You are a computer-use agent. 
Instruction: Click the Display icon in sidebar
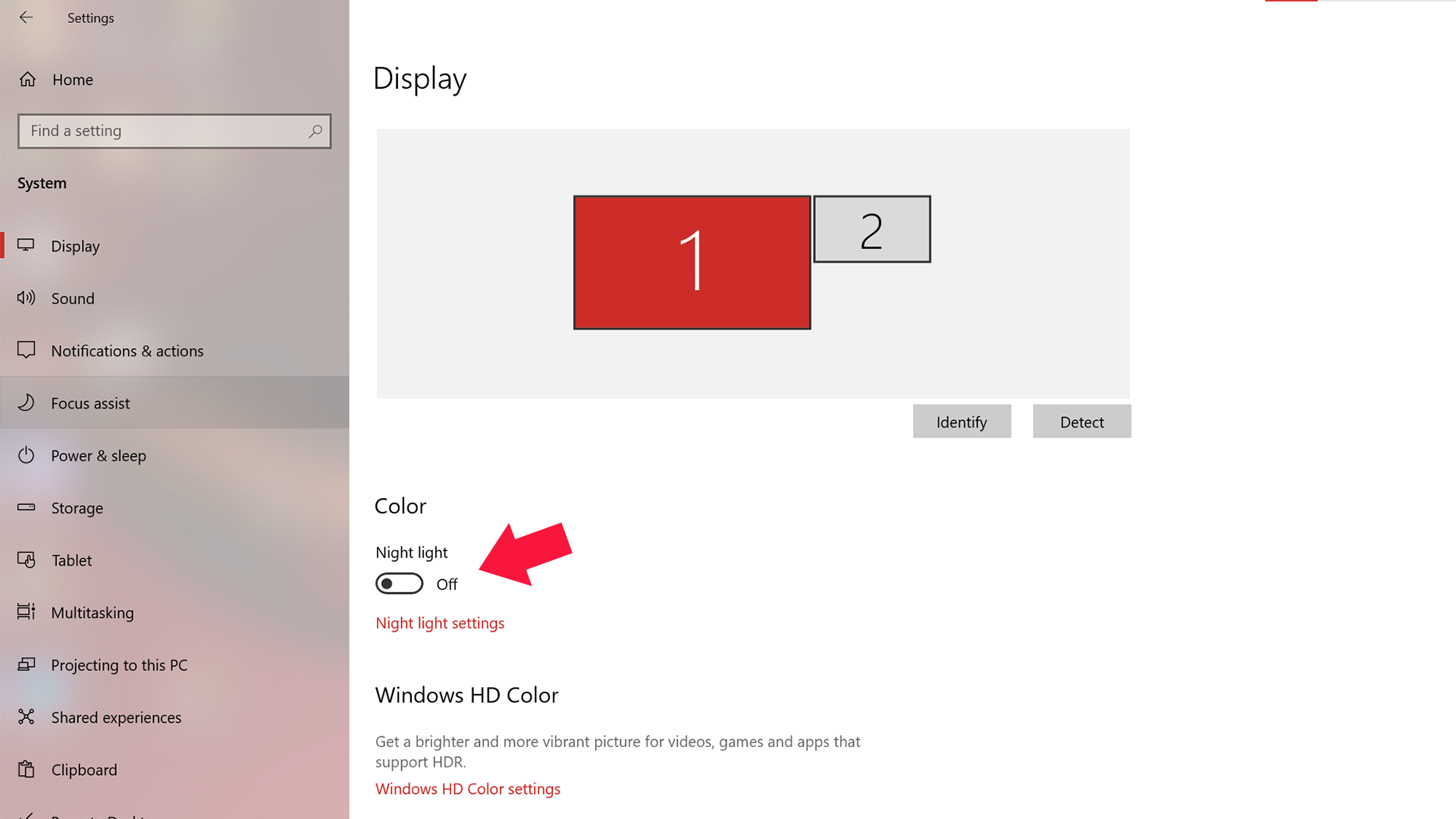coord(27,245)
